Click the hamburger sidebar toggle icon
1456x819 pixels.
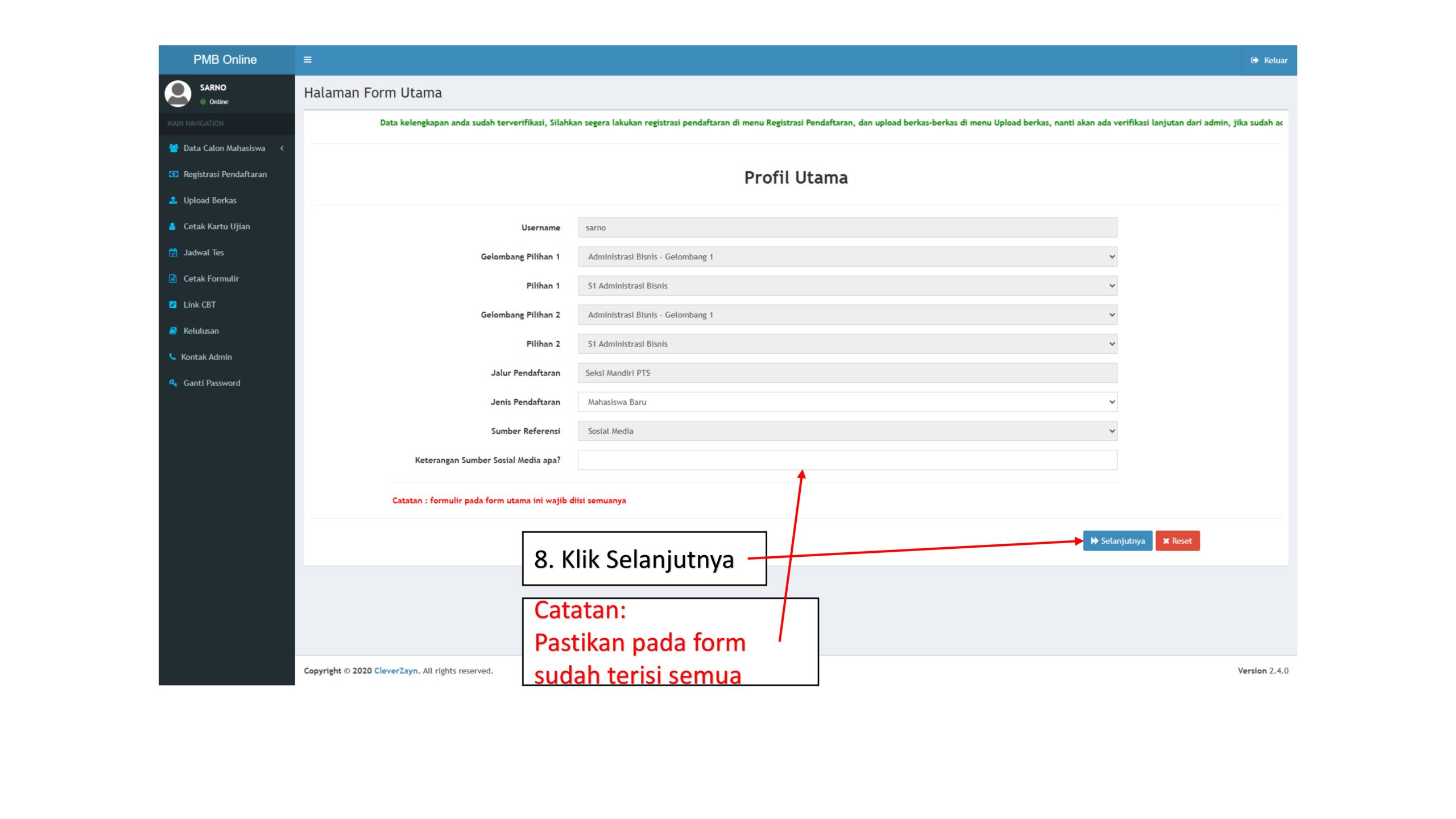click(307, 60)
